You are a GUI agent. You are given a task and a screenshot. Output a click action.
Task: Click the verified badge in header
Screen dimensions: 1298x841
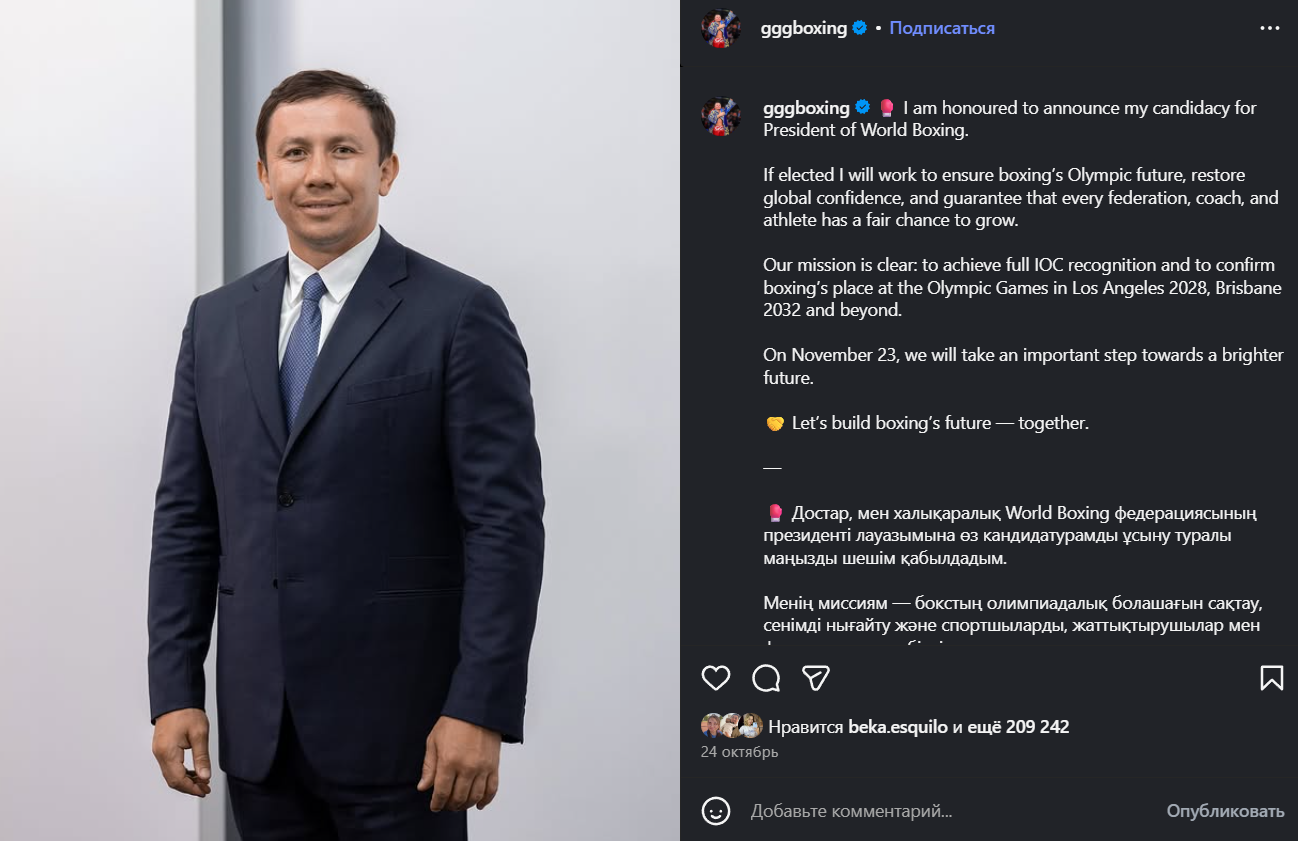click(x=860, y=28)
